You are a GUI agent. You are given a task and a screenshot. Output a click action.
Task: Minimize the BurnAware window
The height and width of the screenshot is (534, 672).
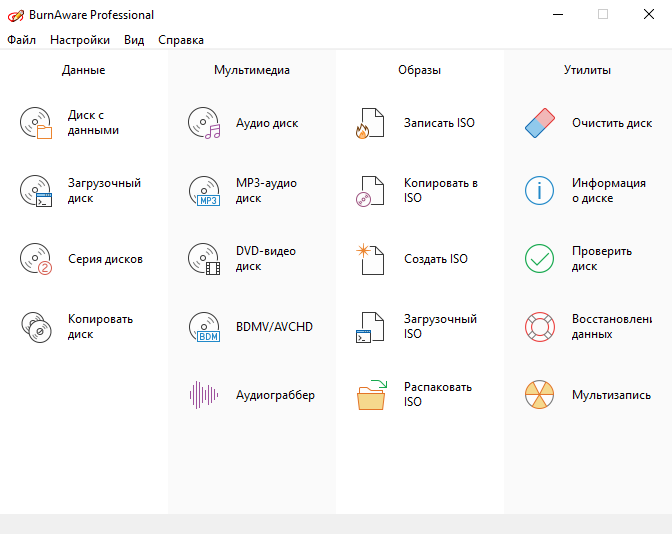(558, 15)
